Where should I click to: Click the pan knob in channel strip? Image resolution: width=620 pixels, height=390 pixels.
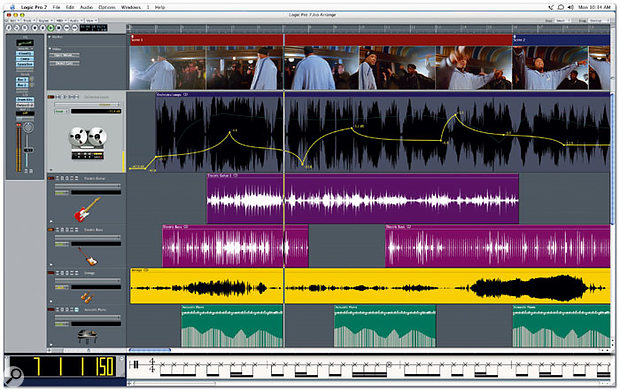click(28, 127)
